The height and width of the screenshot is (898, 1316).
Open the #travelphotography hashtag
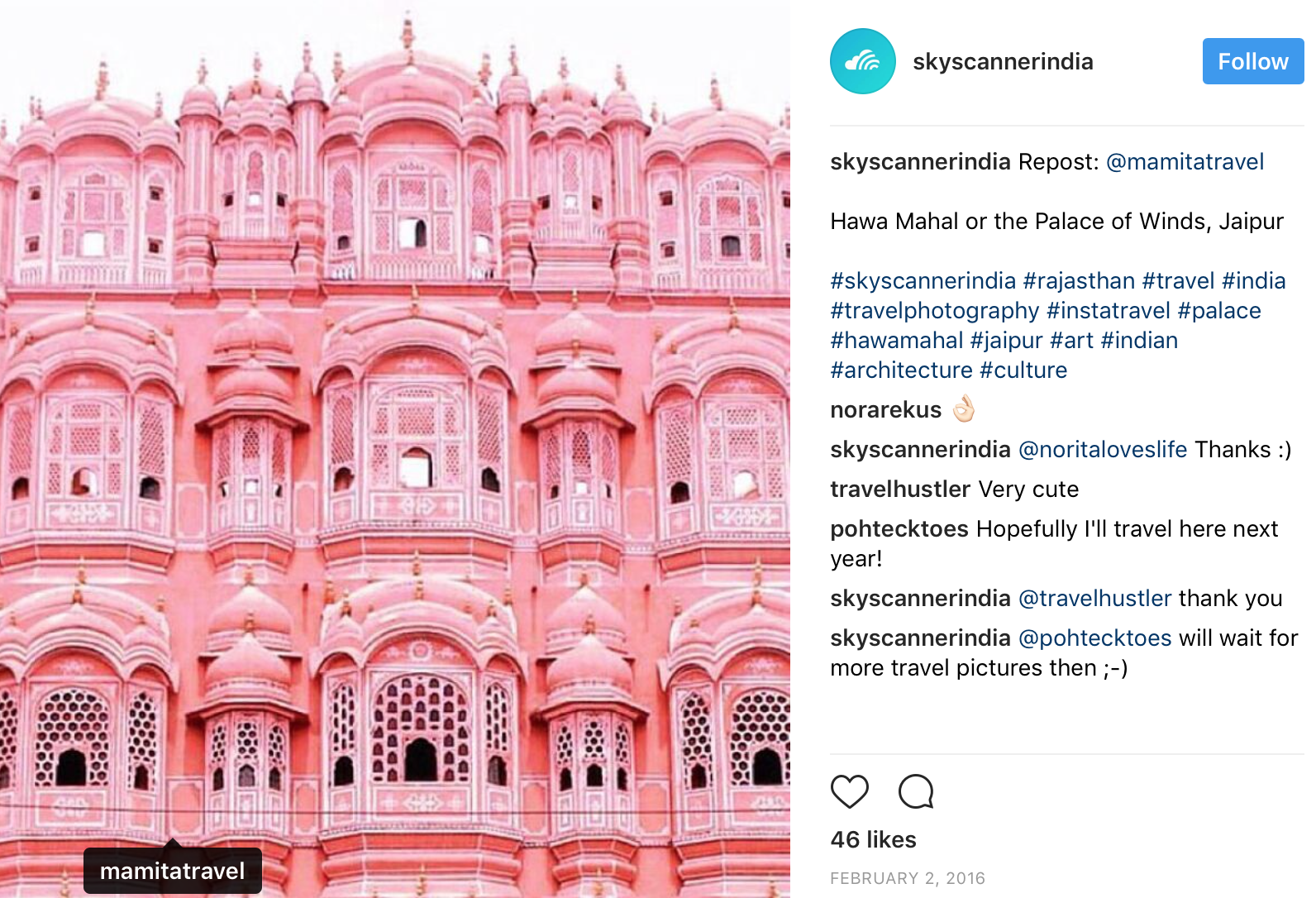935,311
